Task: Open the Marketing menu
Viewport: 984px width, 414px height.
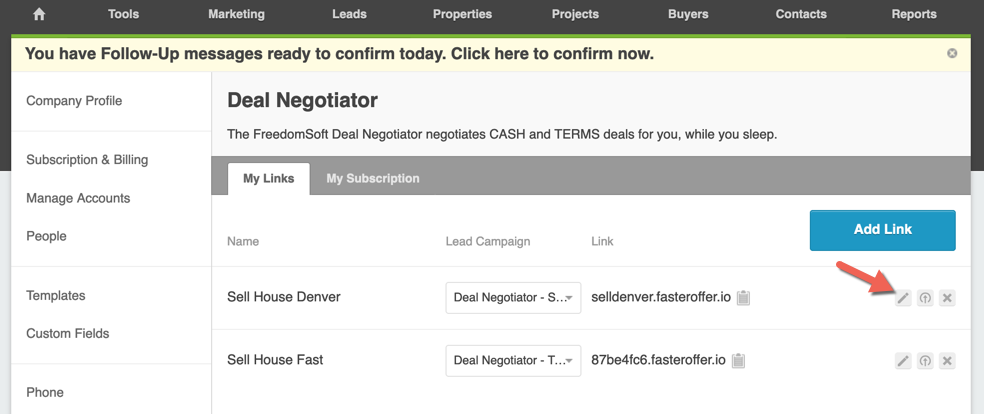Action: [237, 14]
